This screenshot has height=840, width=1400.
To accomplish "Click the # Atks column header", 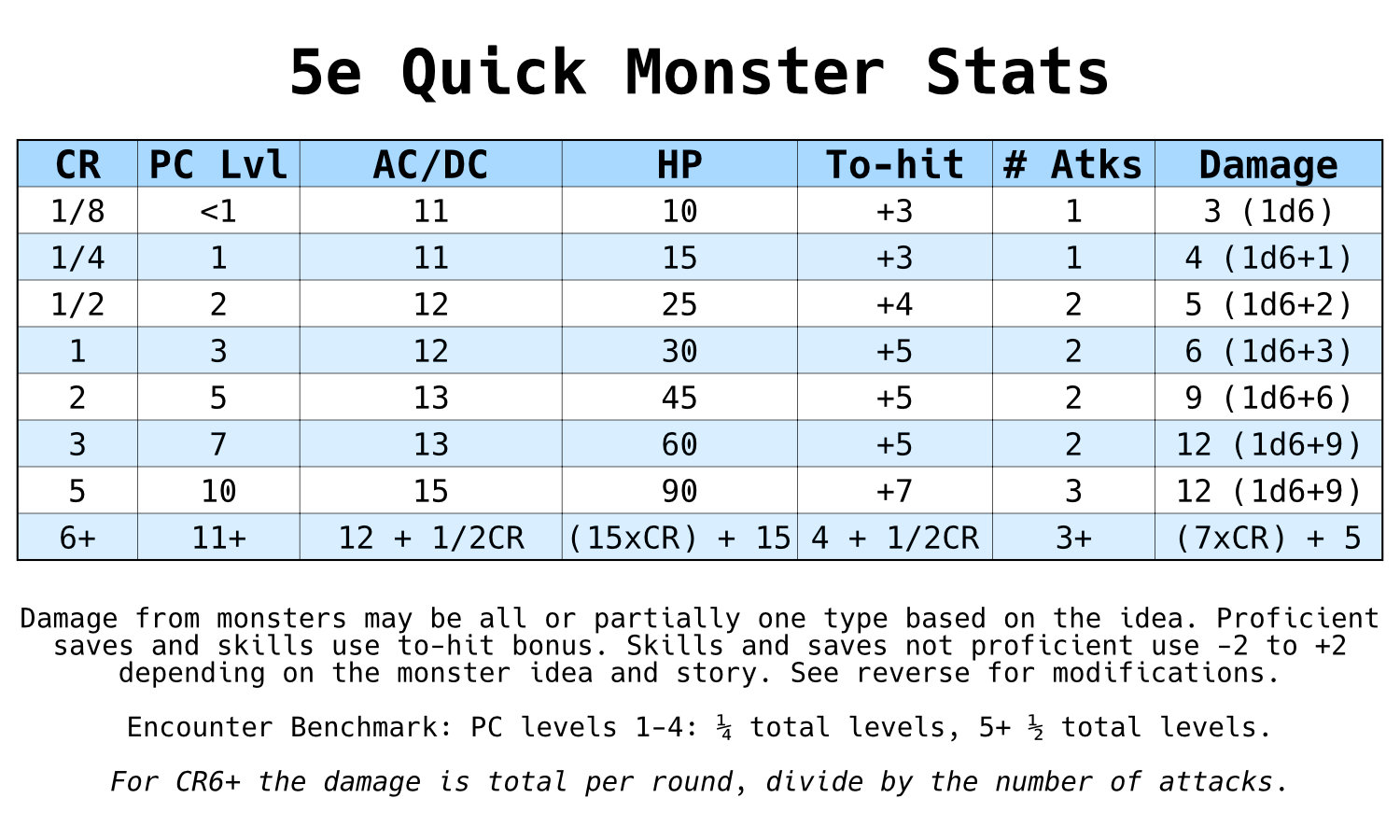I will point(1073,164).
